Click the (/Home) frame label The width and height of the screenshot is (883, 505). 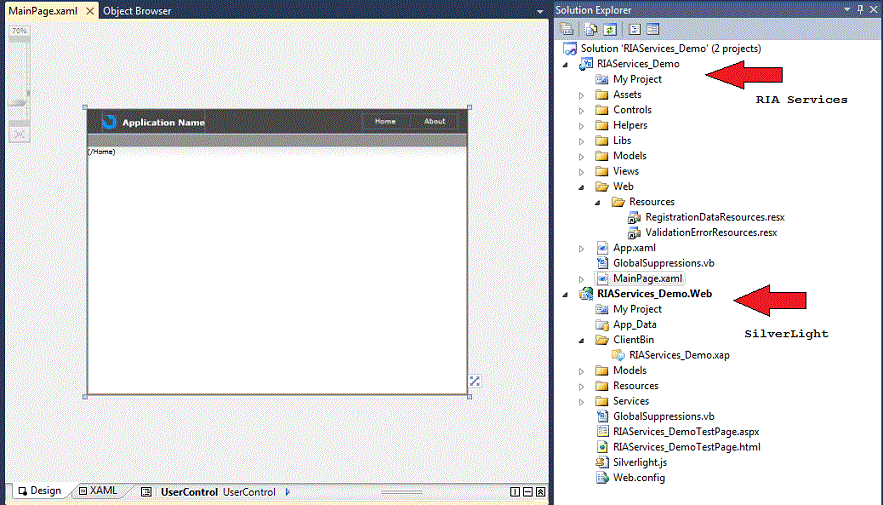pyautogui.click(x=101, y=151)
